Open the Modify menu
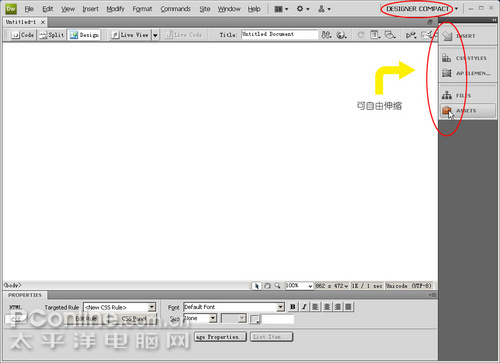Screen dimensions: 500x363 coord(115,9)
